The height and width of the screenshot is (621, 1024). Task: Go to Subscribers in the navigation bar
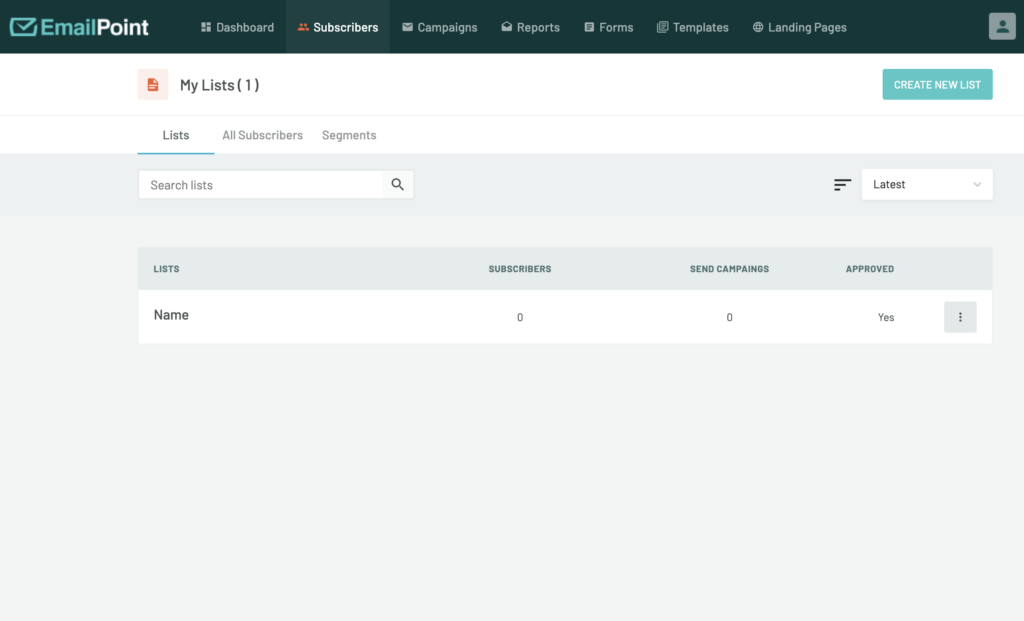(x=337, y=27)
